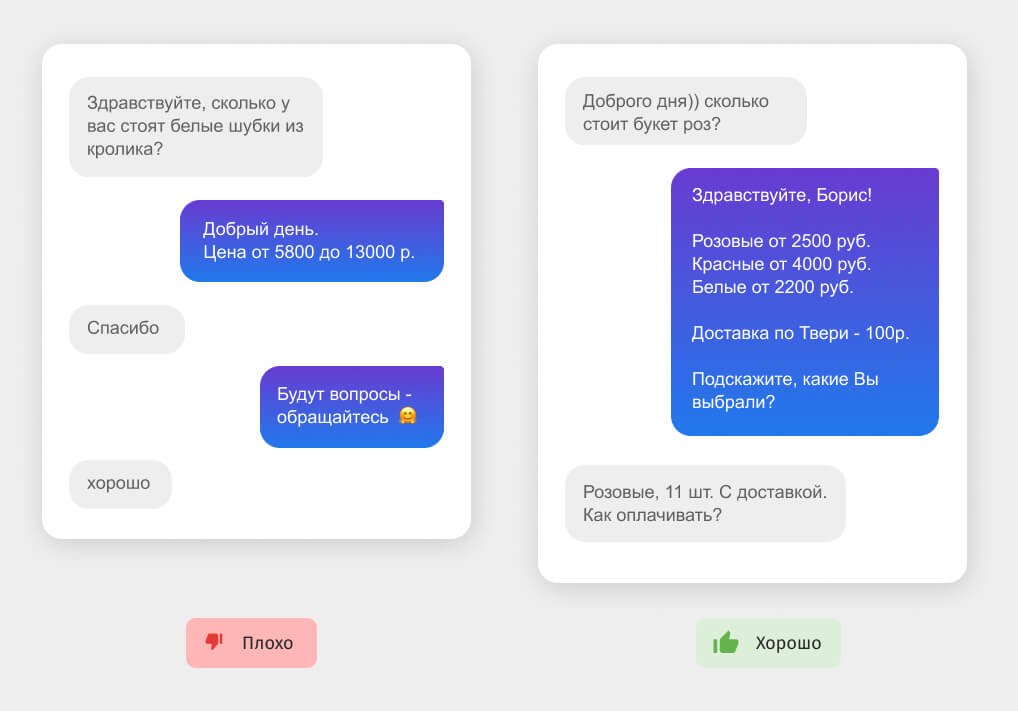Select the message about белые шубки из кролика
This screenshot has height=711, width=1018.
coord(196,127)
